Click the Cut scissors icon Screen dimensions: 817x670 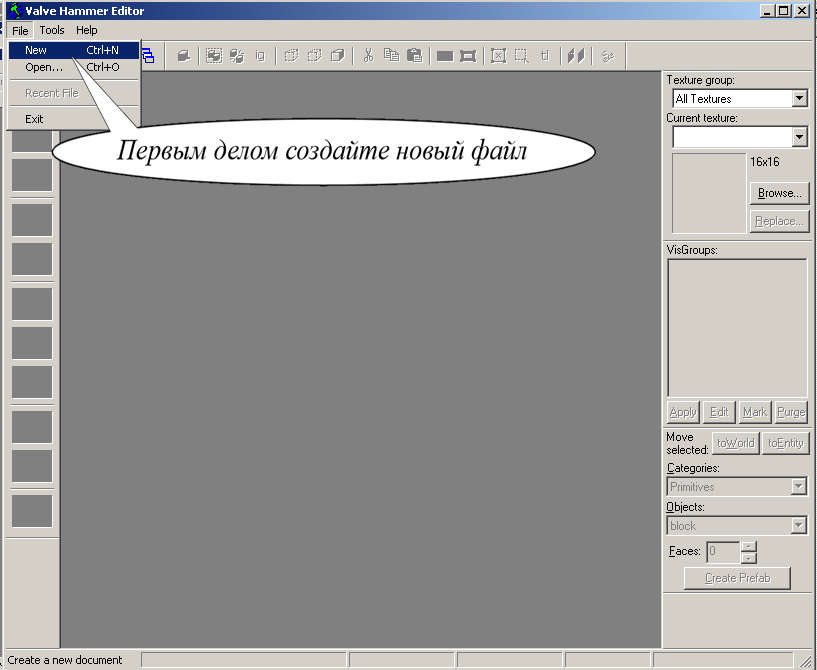click(368, 55)
